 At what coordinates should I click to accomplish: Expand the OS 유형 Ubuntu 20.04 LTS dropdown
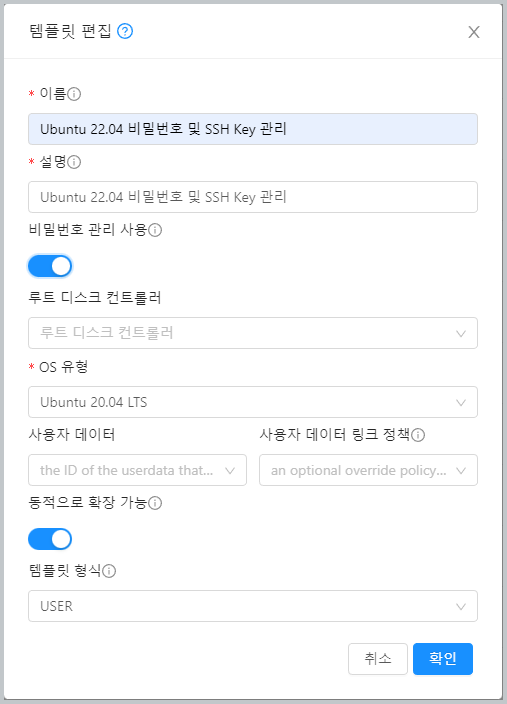click(x=253, y=402)
